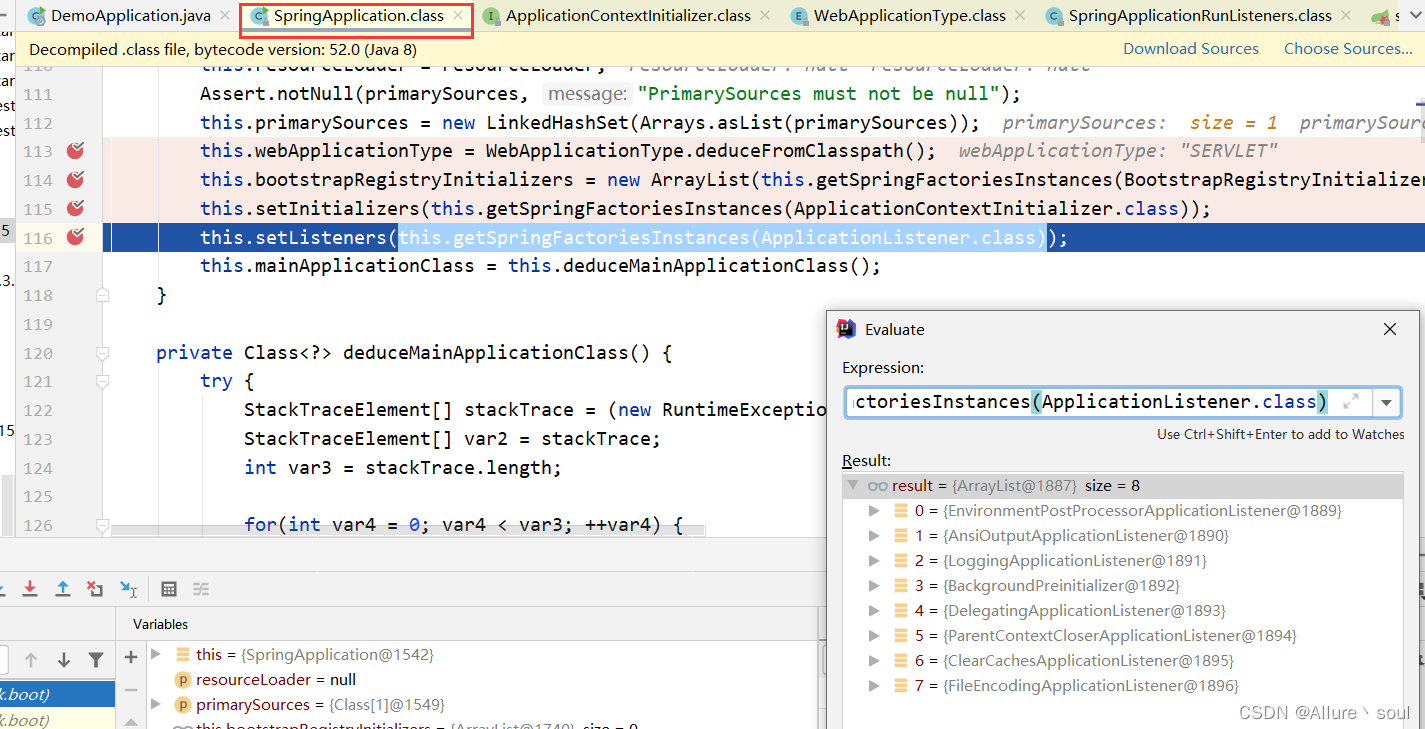The image size is (1425, 729).
Task: Collapse code fold at line 120
Action: (x=102, y=353)
